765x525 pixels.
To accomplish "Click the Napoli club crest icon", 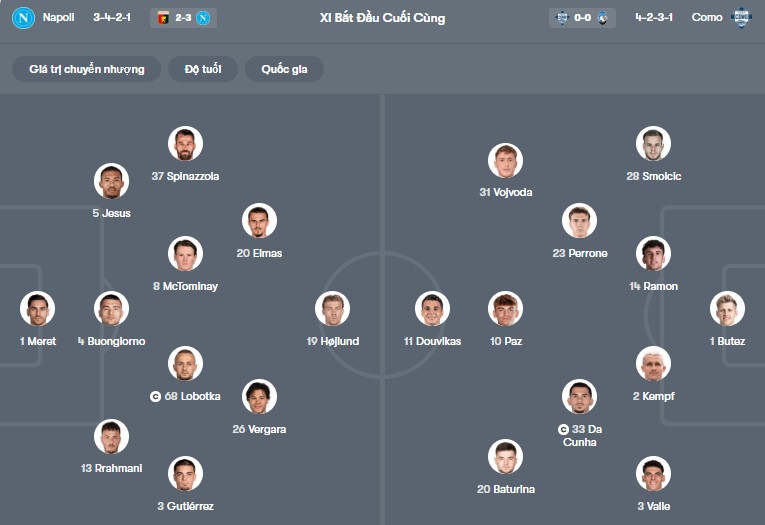I will tap(24, 18).
